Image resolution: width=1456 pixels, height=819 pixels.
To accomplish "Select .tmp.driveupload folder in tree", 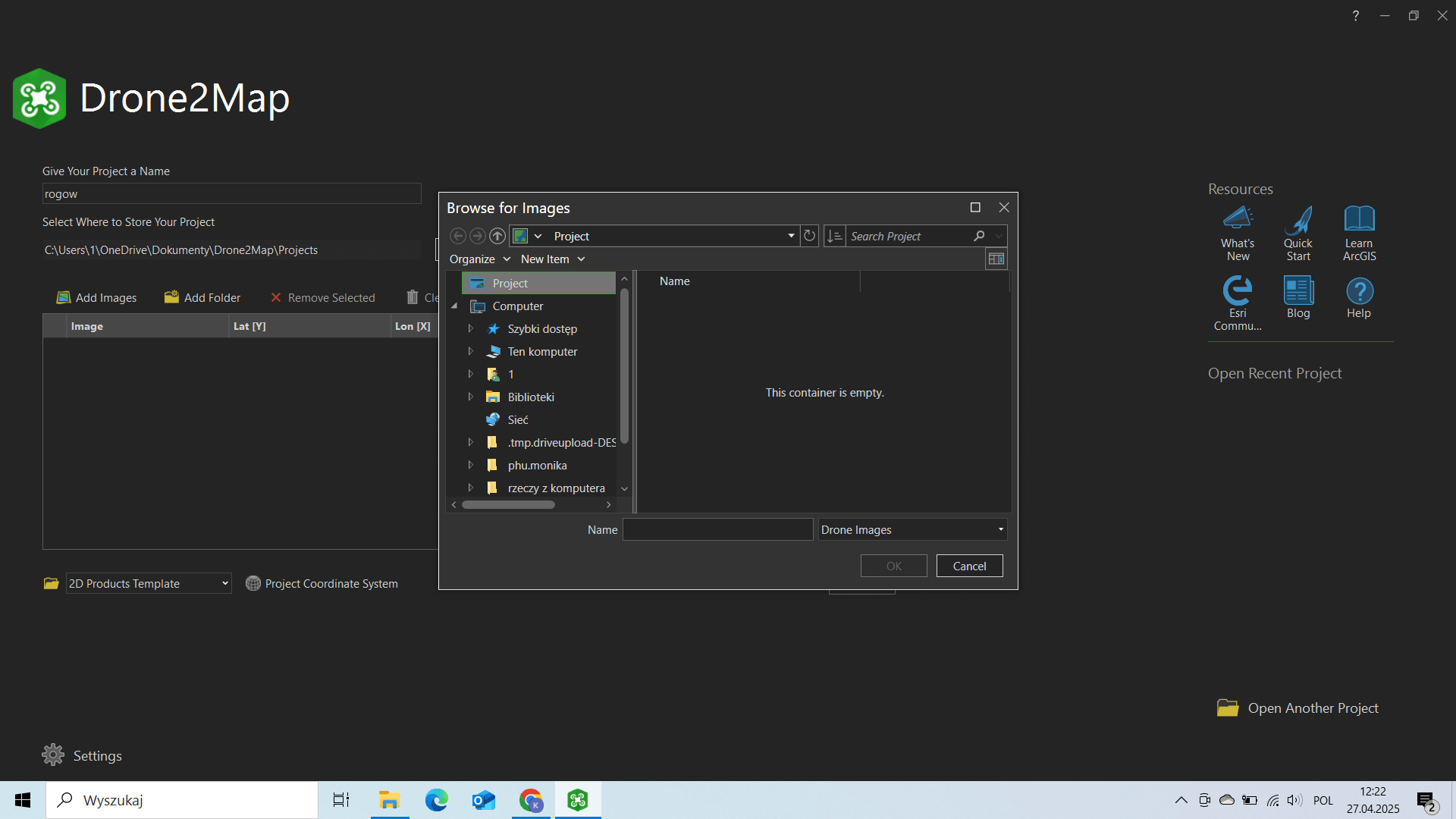I will [x=561, y=442].
